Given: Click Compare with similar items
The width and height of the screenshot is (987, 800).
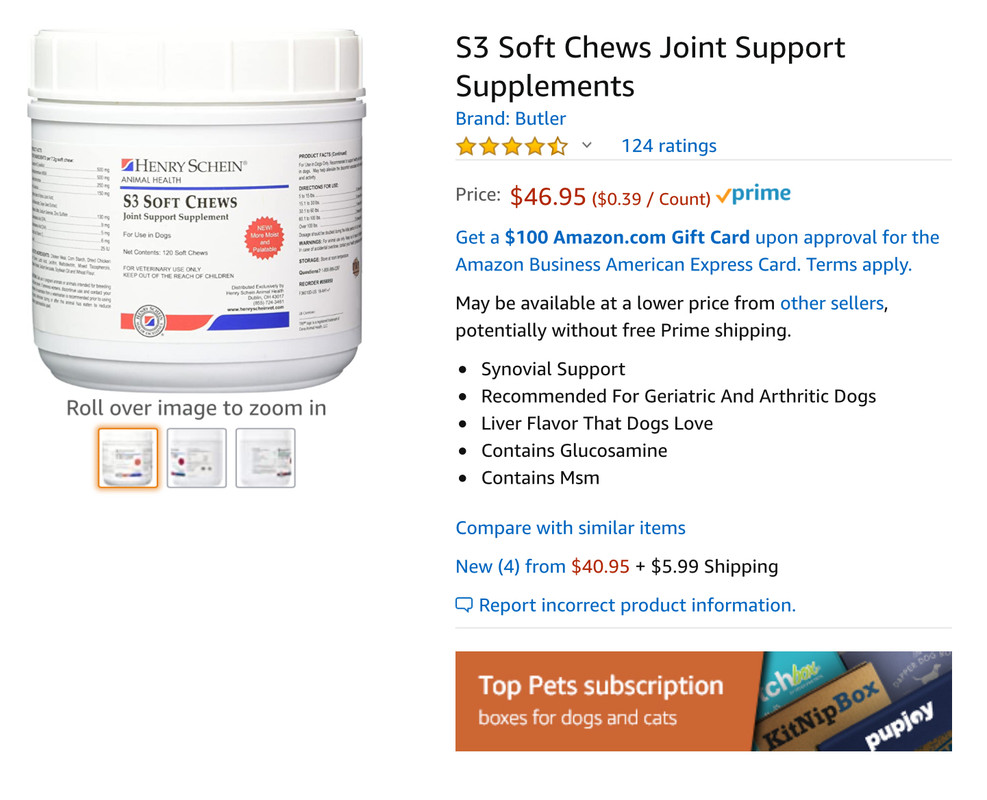Looking at the screenshot, I should (570, 527).
